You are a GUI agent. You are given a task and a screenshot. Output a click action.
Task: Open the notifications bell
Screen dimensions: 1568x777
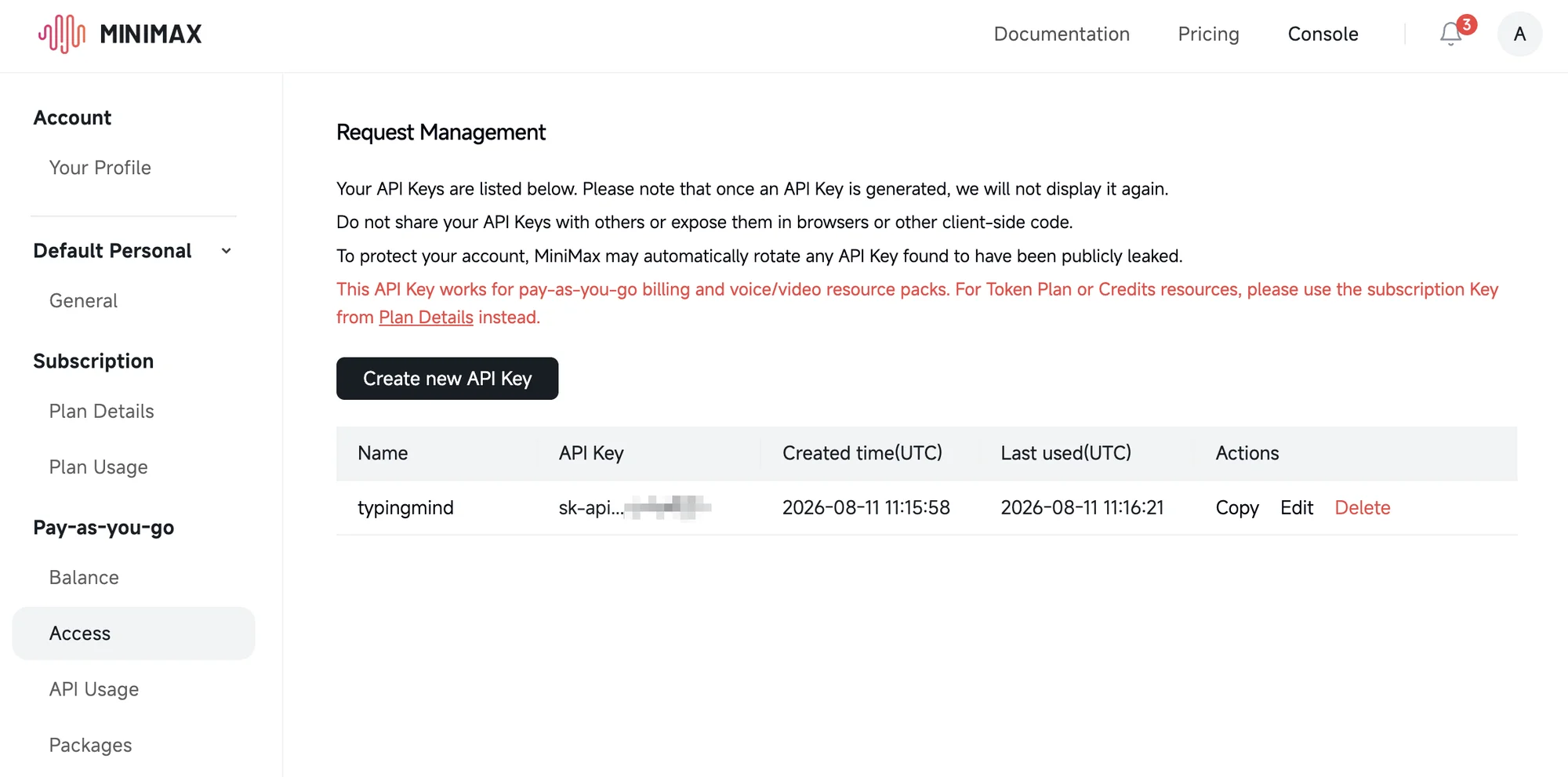[x=1451, y=34]
